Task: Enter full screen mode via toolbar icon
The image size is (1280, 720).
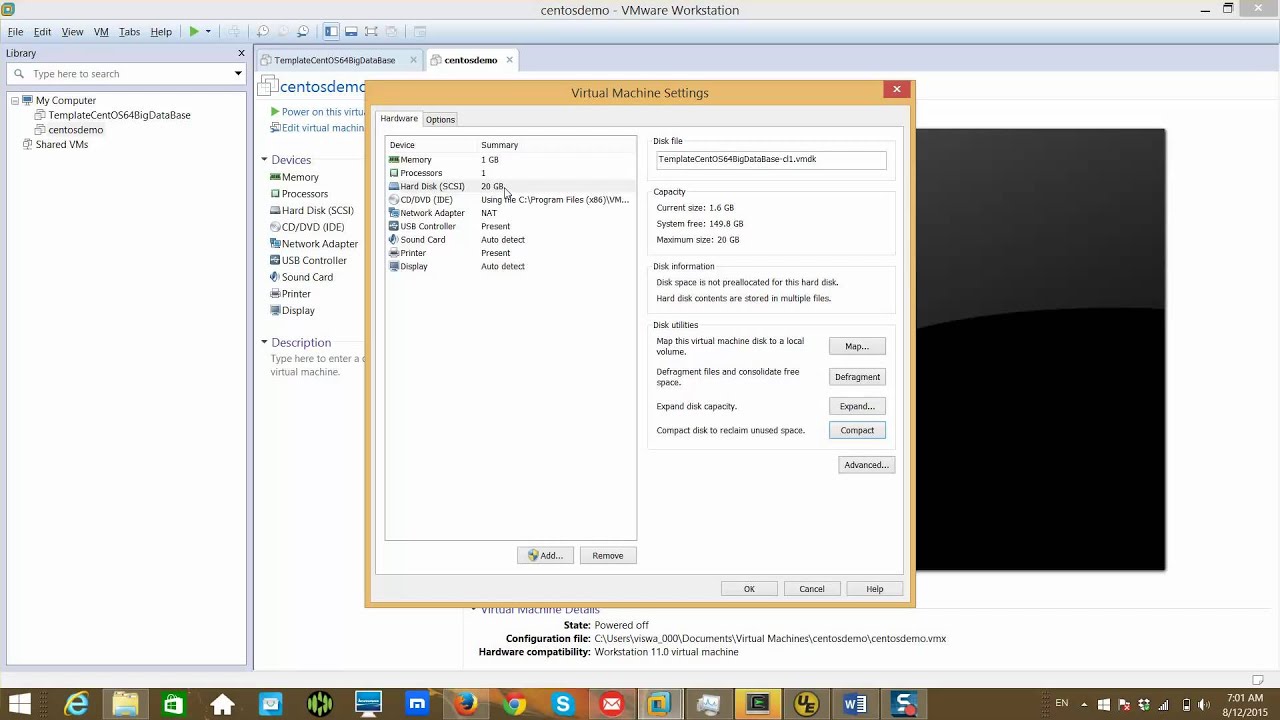Action: click(371, 32)
